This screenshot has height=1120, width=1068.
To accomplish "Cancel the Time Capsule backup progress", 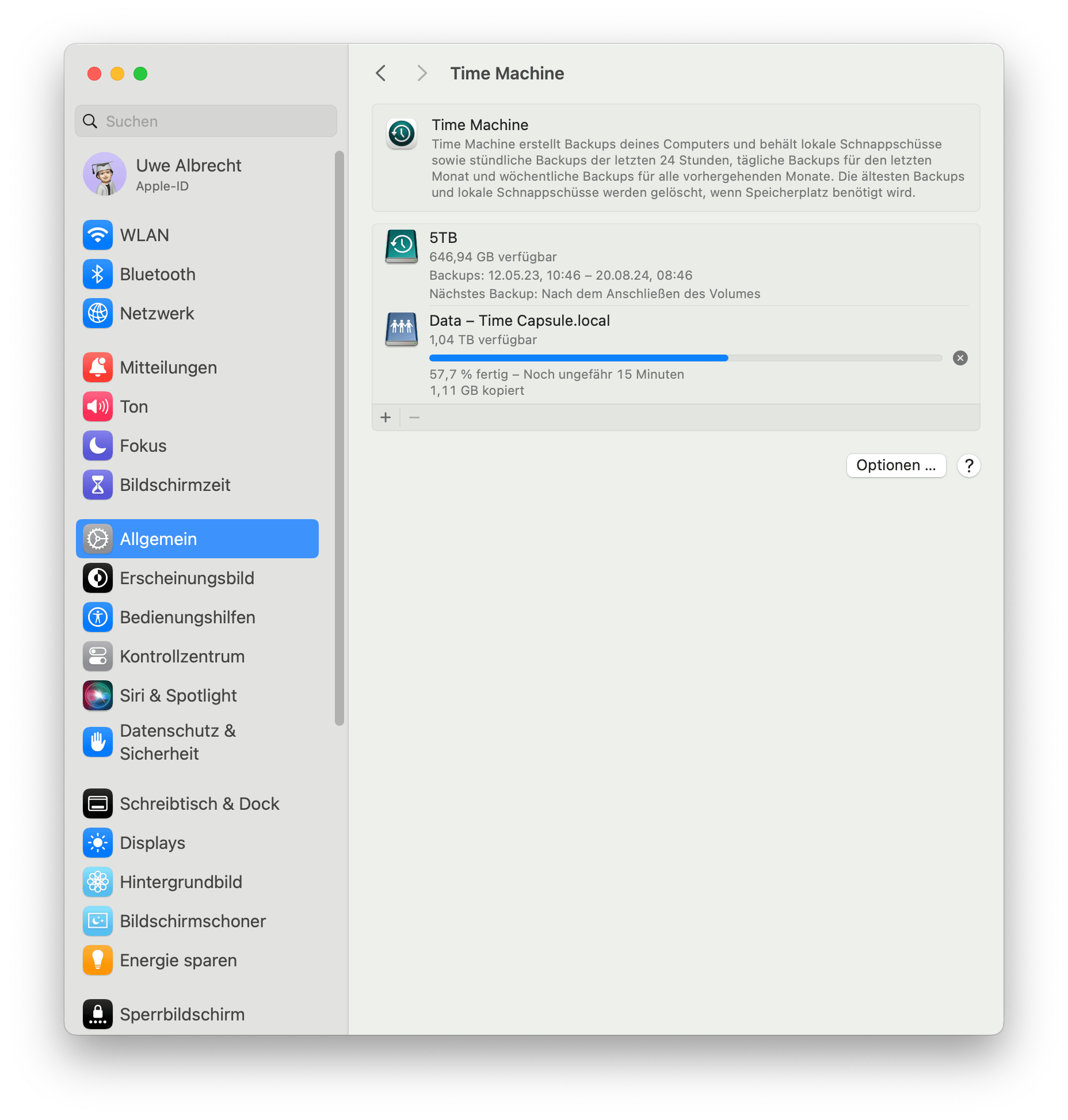I will (x=959, y=358).
